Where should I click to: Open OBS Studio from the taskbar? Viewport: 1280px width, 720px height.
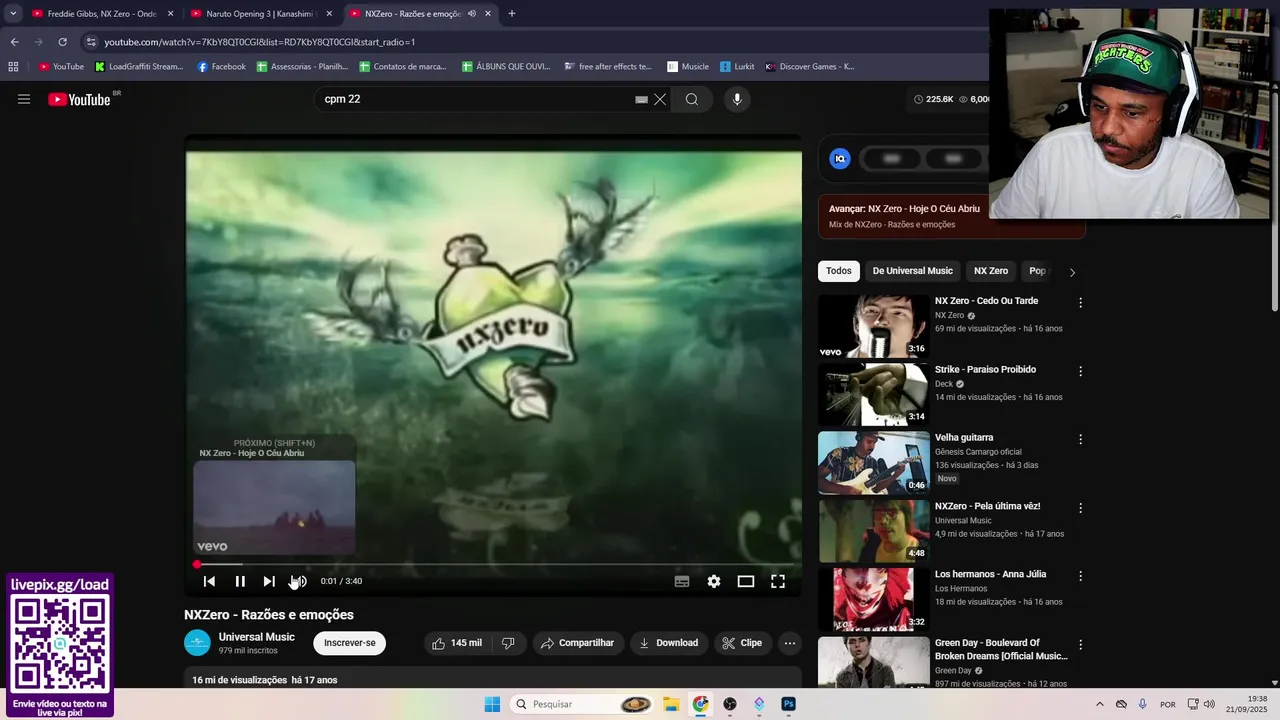pos(730,704)
